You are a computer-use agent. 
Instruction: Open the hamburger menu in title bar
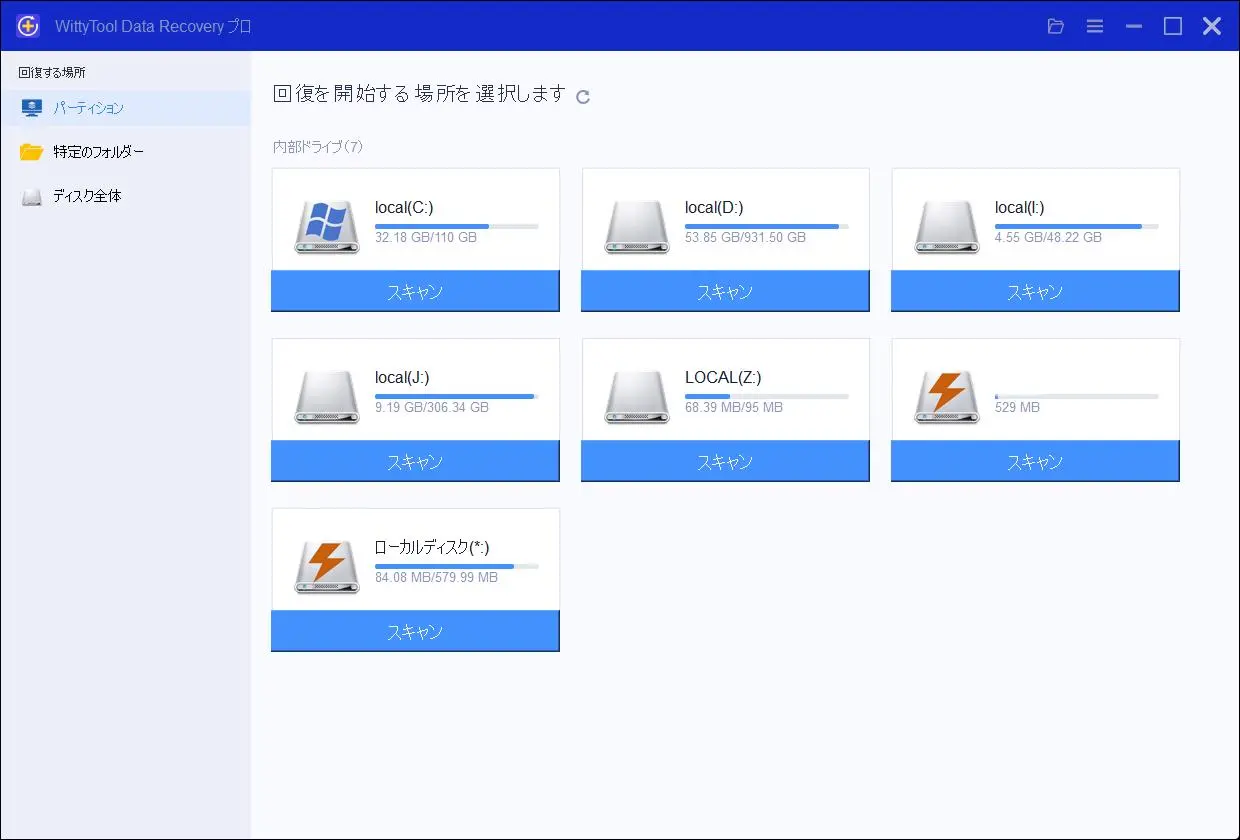(1095, 26)
